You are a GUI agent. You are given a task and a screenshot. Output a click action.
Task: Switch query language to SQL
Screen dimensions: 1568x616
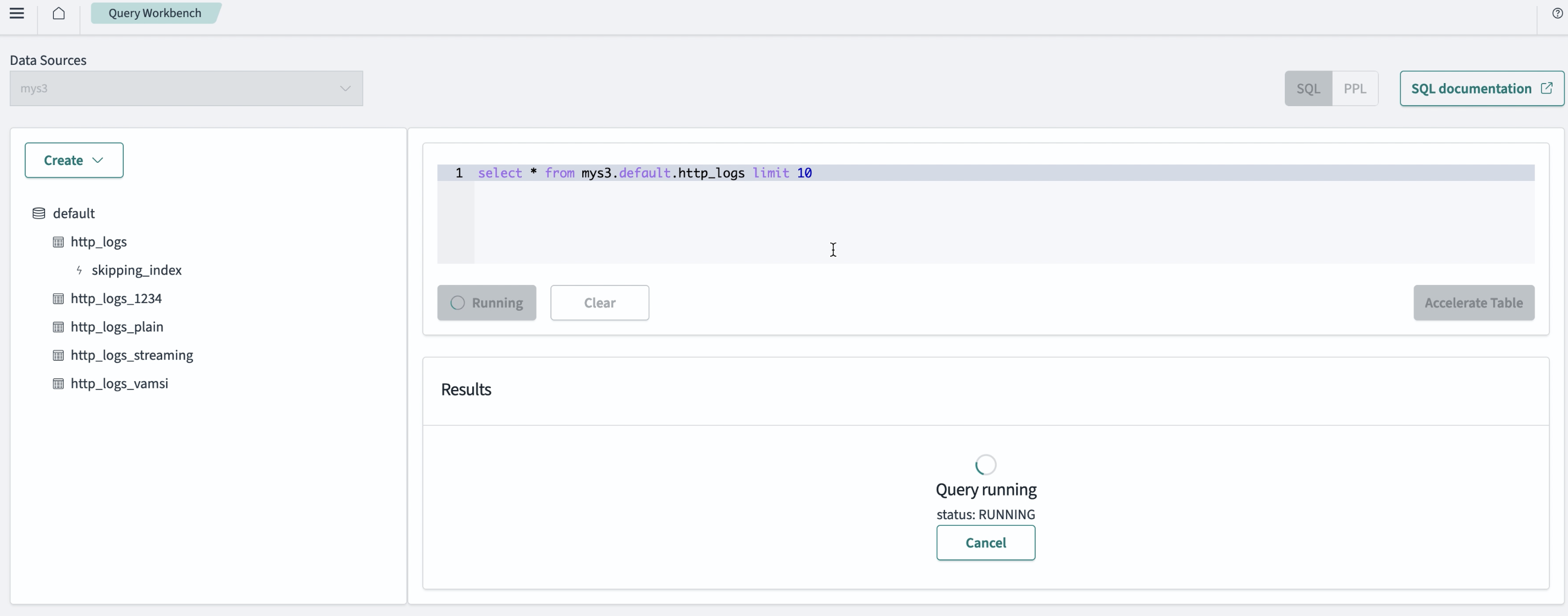click(1308, 88)
